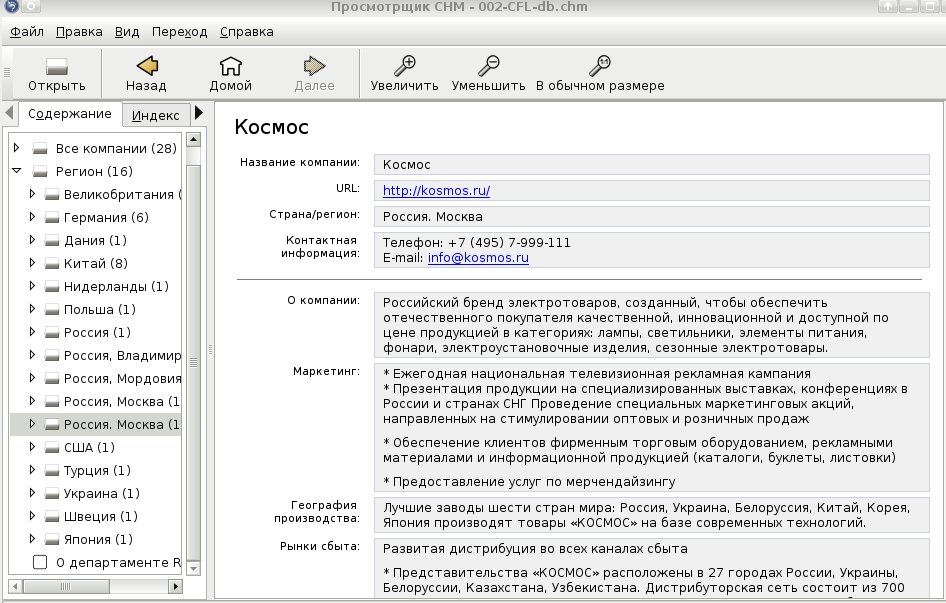This screenshot has width=946, height=603.
Task: Click the book icon beside Великобритания
Action: pyautogui.click(x=52, y=194)
